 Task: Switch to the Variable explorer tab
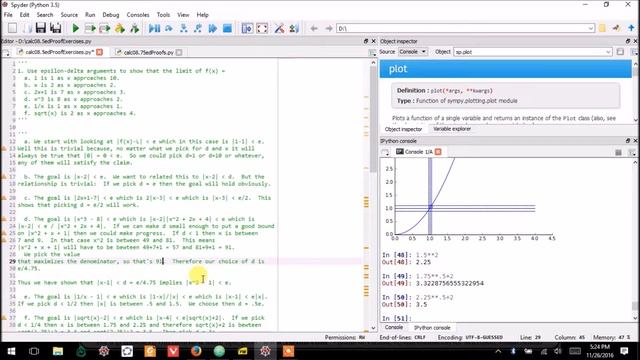coord(452,129)
